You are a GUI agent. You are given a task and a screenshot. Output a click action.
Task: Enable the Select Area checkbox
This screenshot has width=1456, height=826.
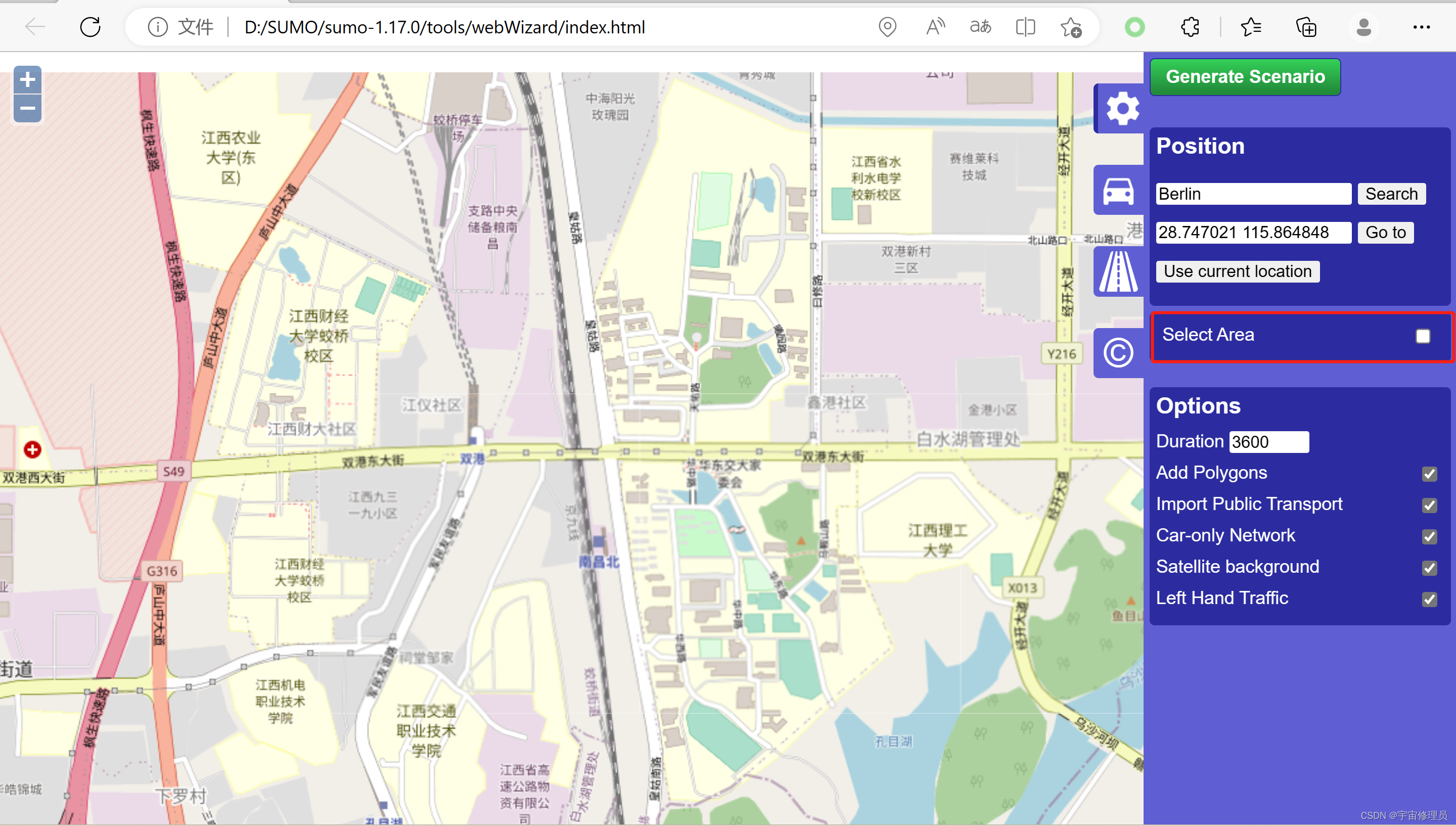[x=1422, y=336]
